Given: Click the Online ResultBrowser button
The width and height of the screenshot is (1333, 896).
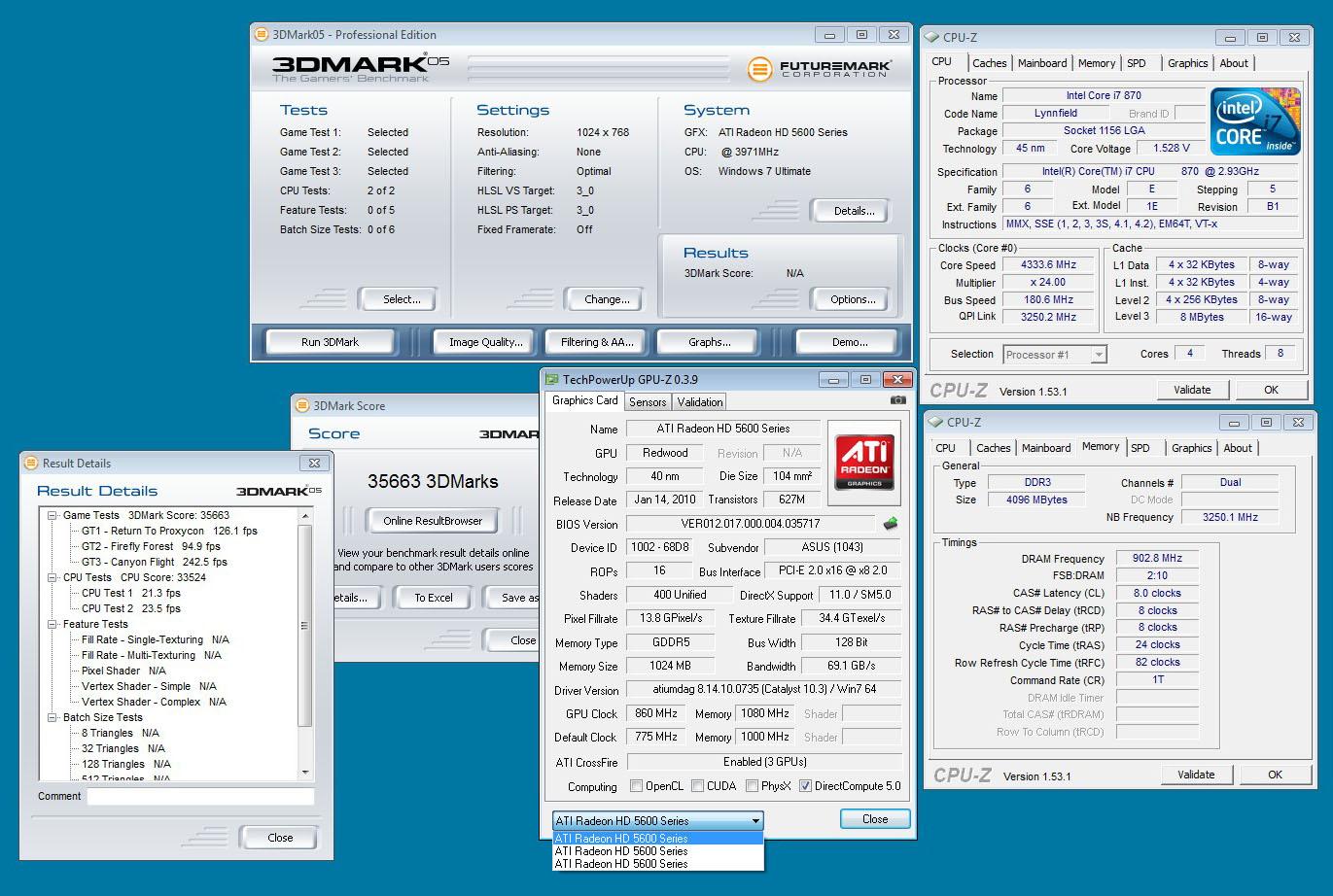Looking at the screenshot, I should (x=433, y=521).
